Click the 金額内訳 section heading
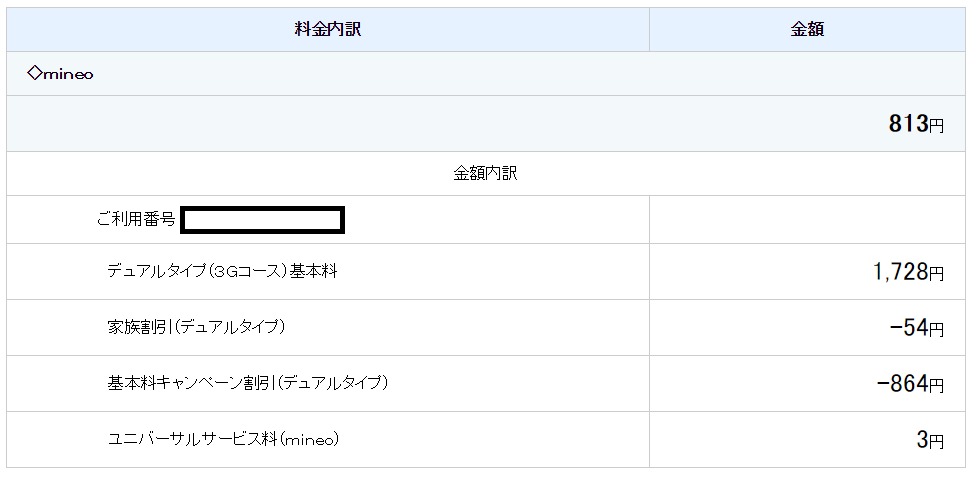The image size is (976, 482). (485, 173)
